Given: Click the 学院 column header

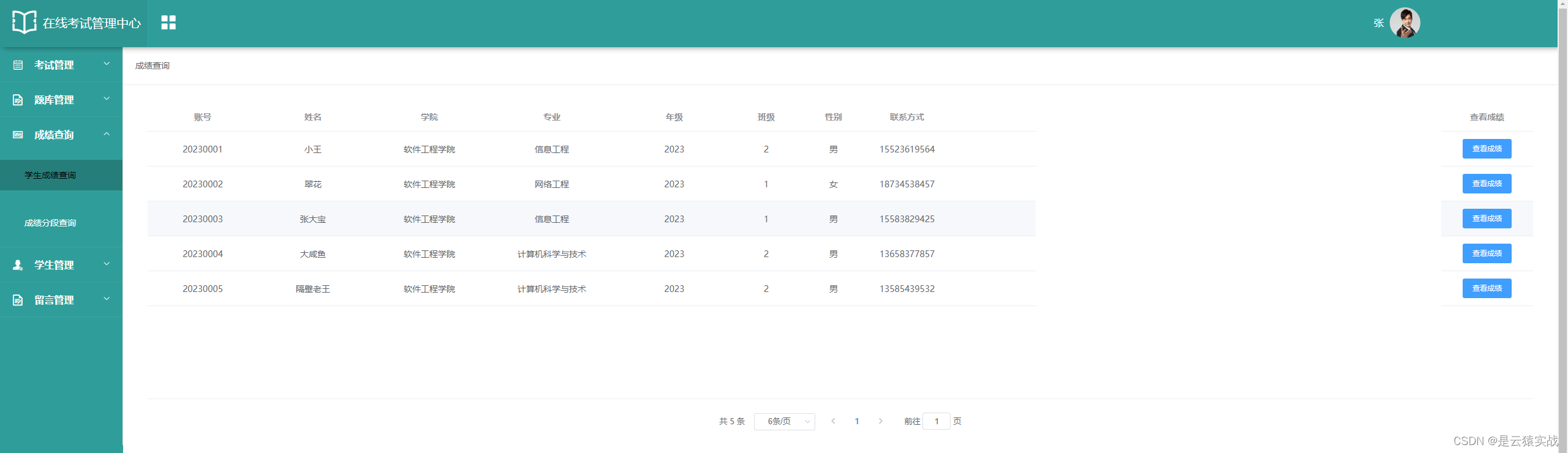Looking at the screenshot, I should tap(429, 117).
